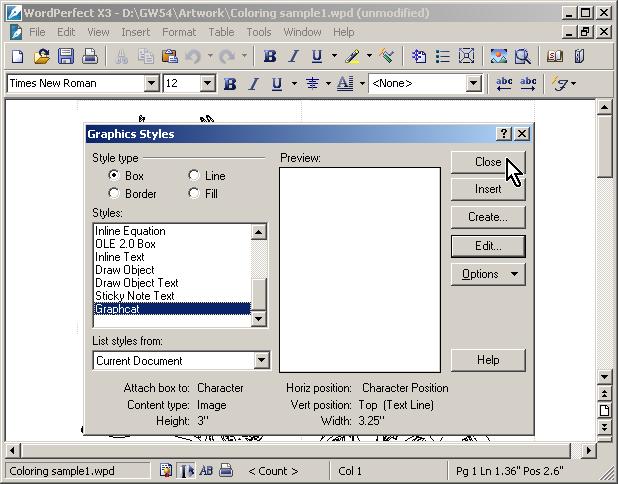Open the Table menu

[x=222, y=32]
